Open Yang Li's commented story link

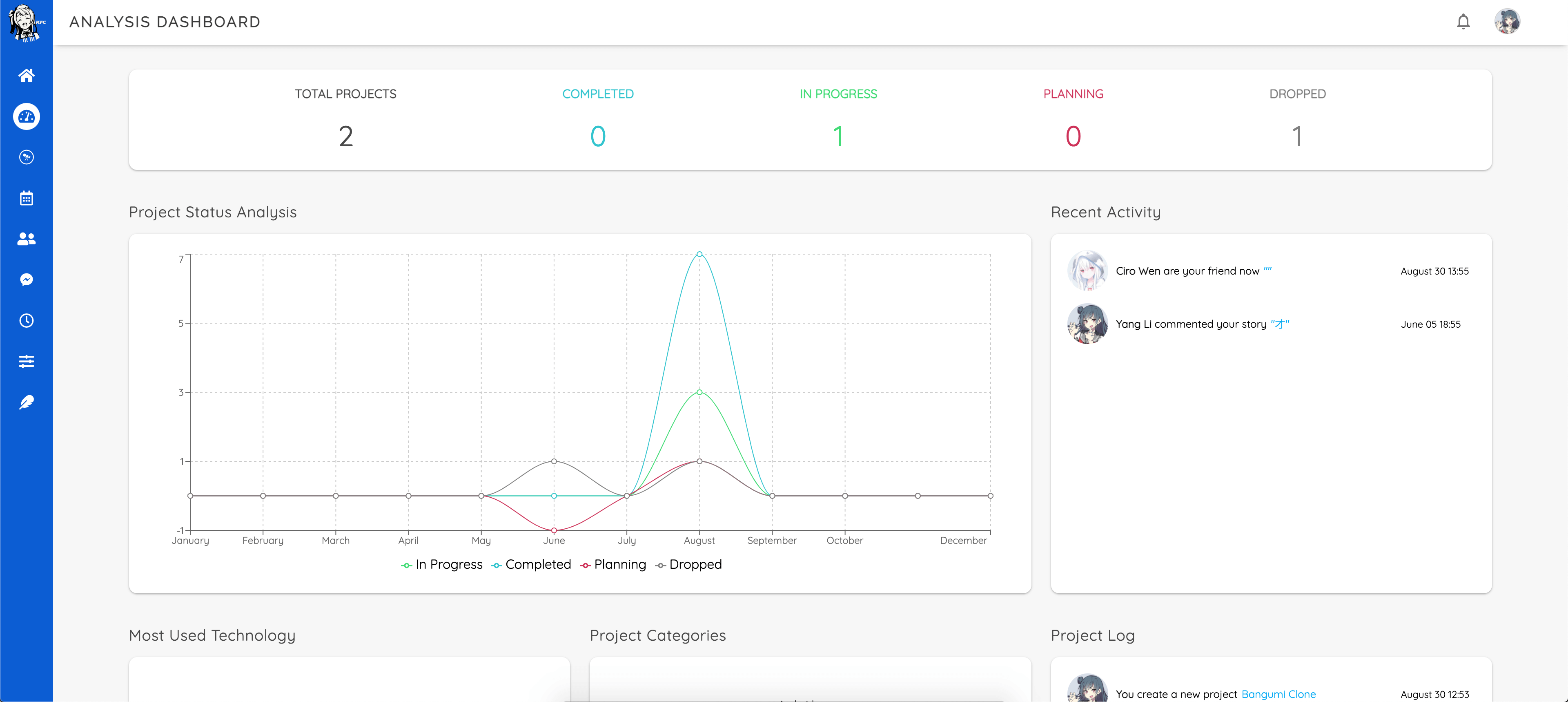pos(1279,324)
